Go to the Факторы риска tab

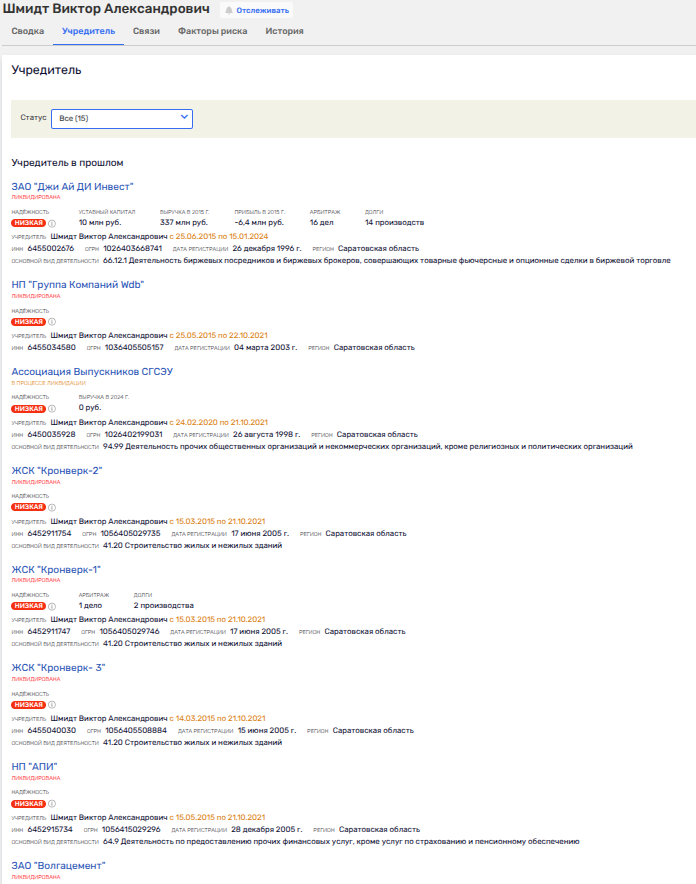[x=212, y=31]
